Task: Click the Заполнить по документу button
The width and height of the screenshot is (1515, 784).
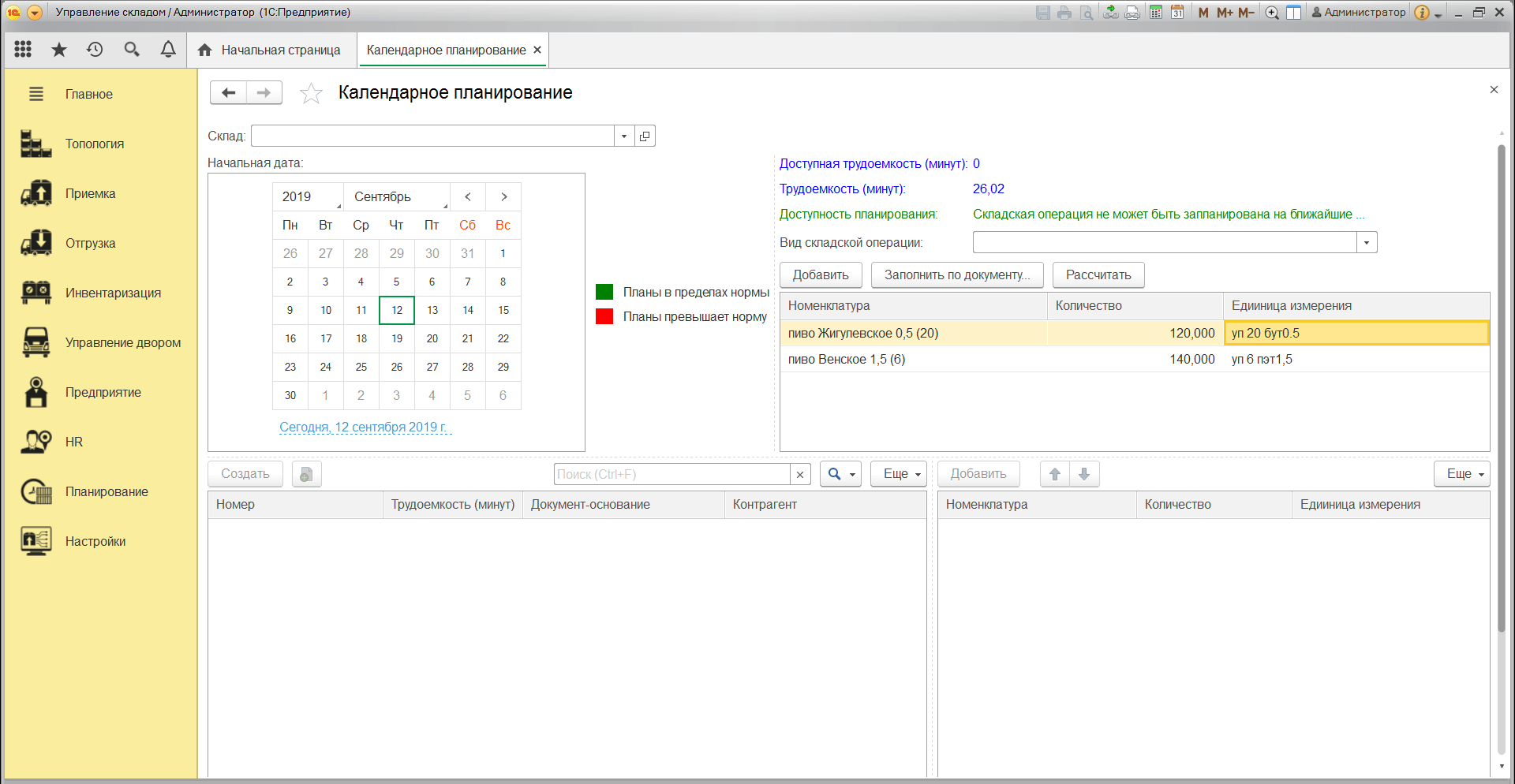Action: (957, 275)
